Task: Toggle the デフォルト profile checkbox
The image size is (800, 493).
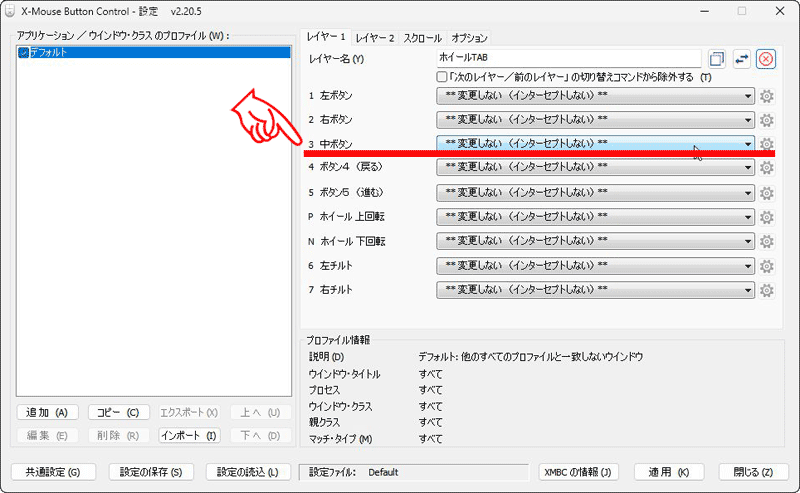Action: (23, 53)
